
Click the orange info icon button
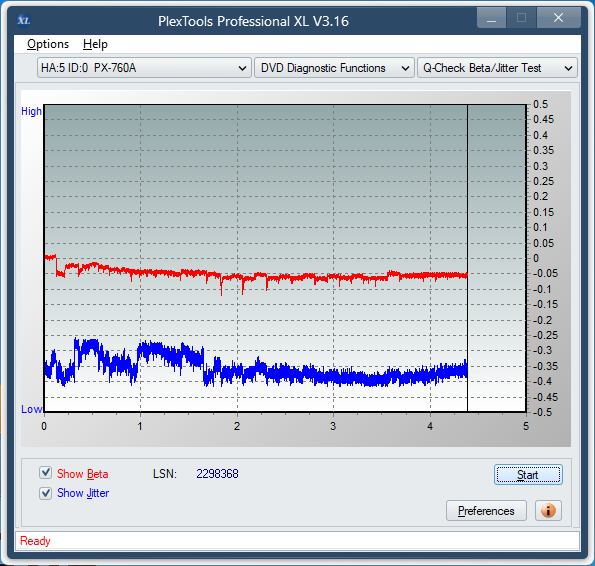(548, 511)
